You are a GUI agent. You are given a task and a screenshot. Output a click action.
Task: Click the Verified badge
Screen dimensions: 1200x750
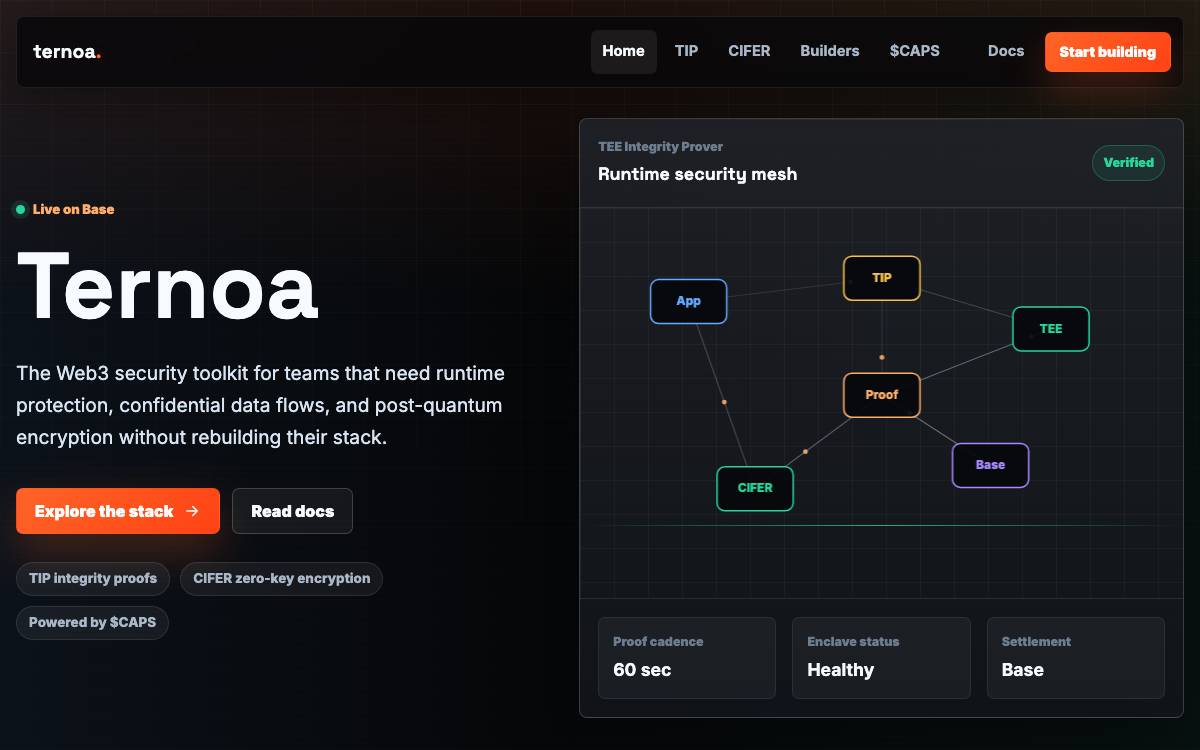pos(1128,163)
